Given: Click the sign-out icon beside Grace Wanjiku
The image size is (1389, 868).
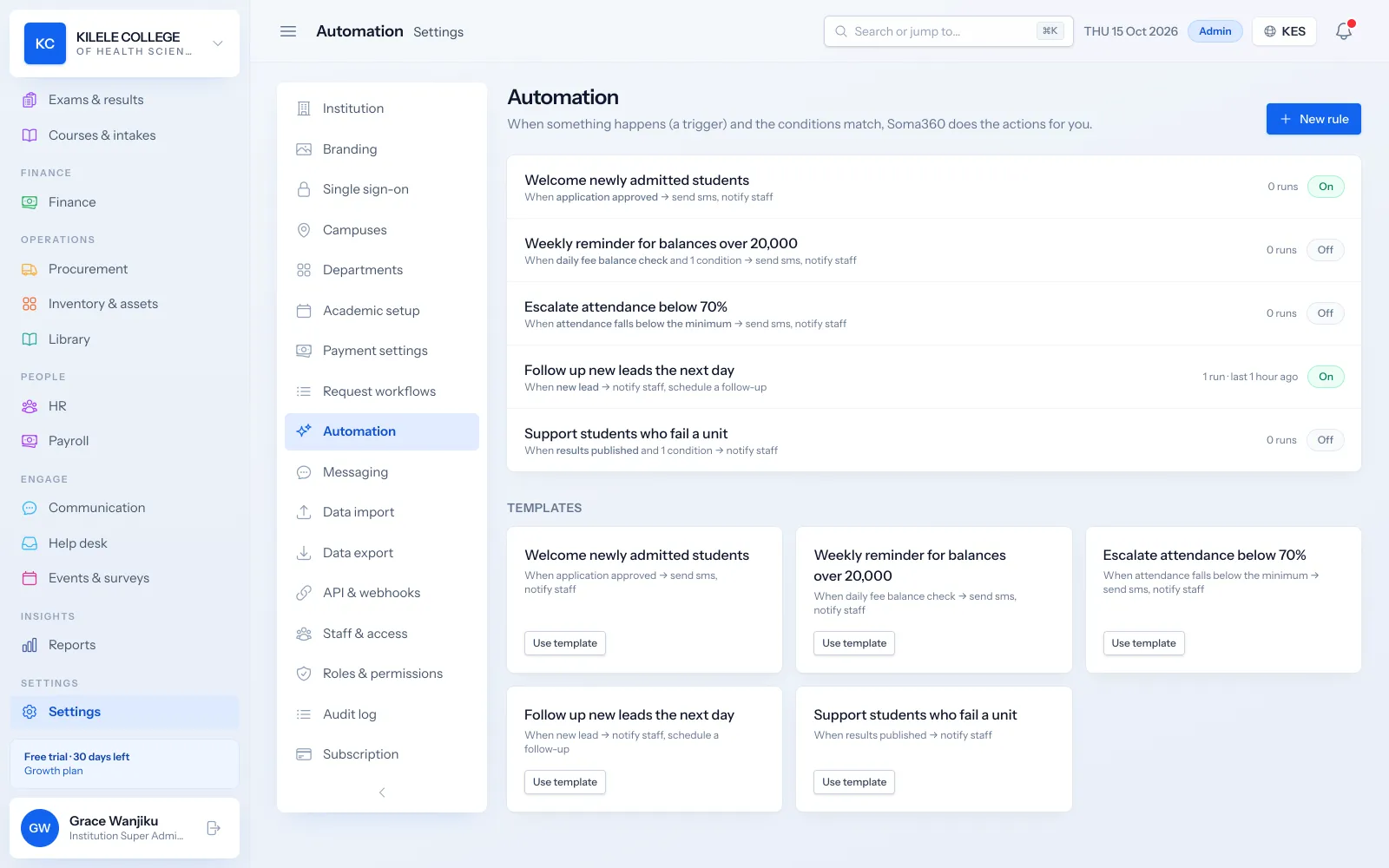Looking at the screenshot, I should tap(214, 828).
